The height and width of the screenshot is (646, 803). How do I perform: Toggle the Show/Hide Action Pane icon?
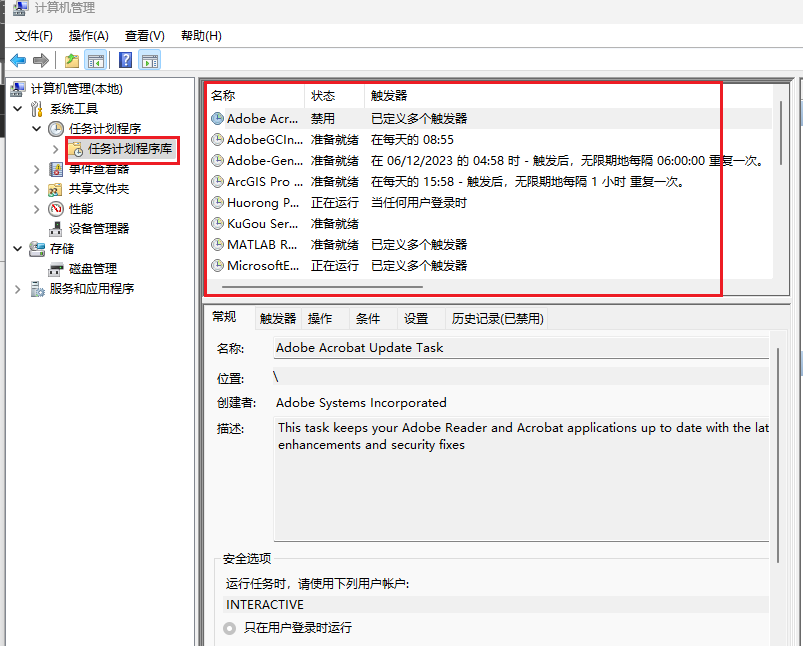[x=150, y=60]
